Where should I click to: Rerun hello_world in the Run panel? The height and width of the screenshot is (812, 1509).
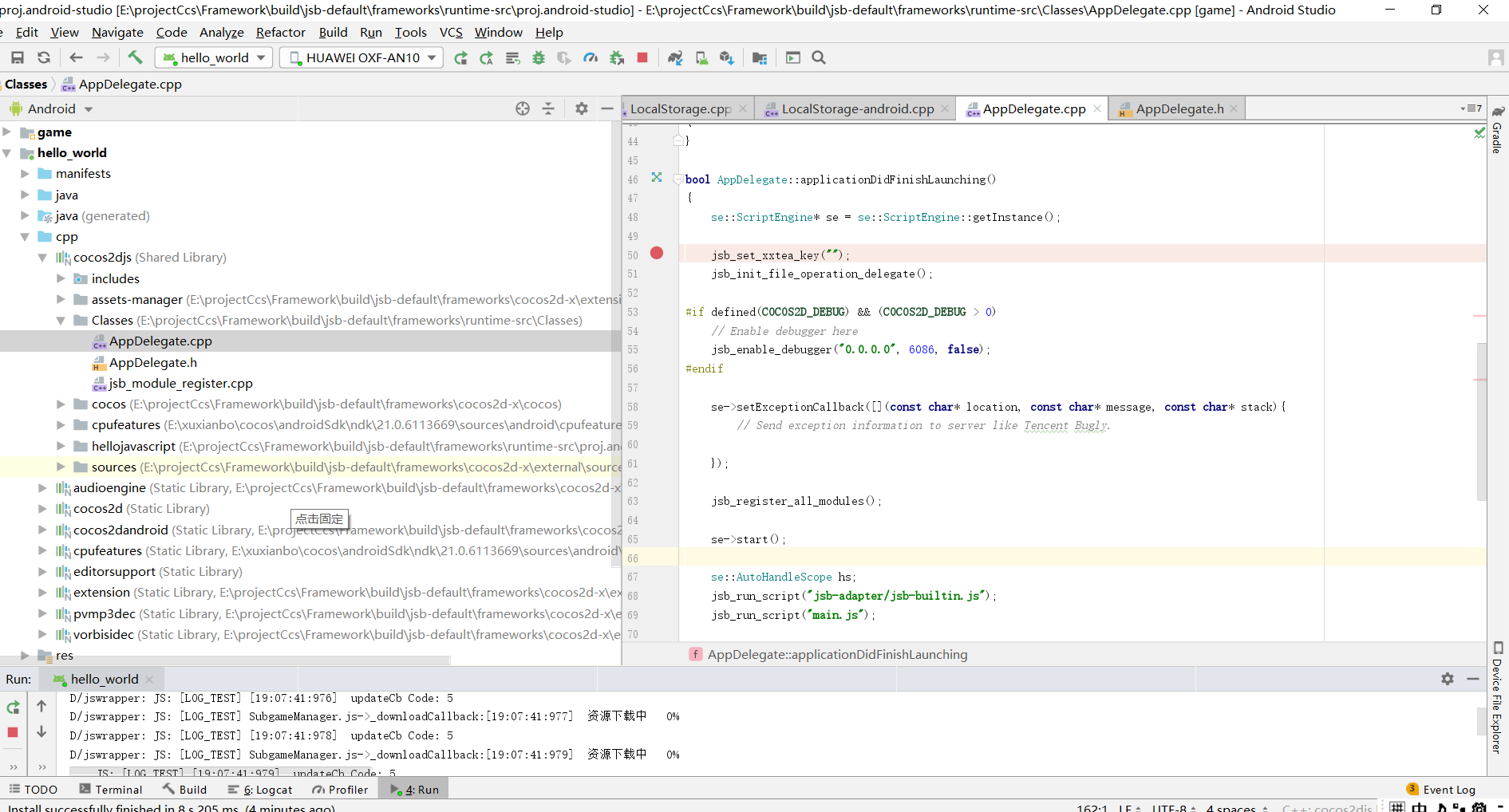click(14, 707)
